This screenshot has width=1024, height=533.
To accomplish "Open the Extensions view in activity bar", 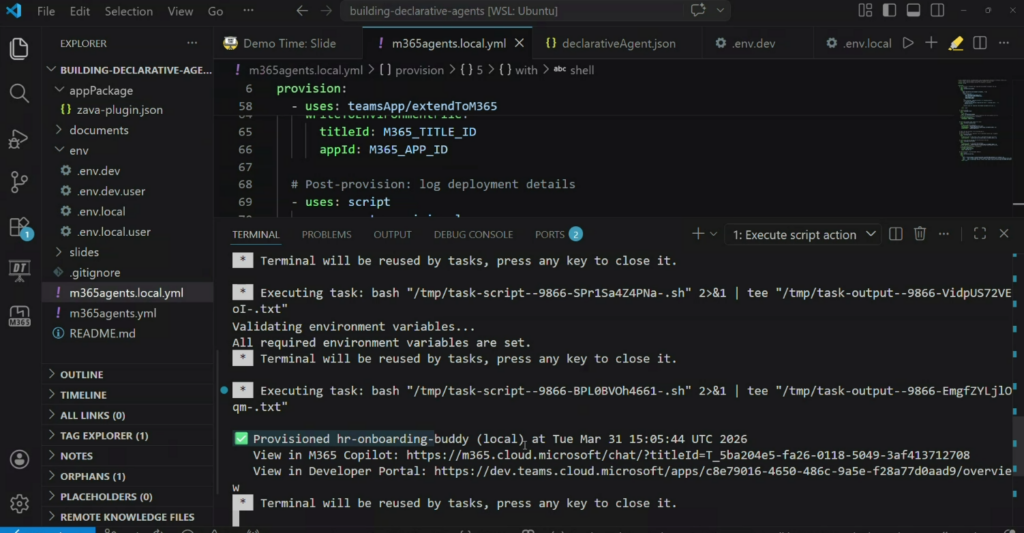I will [19, 227].
